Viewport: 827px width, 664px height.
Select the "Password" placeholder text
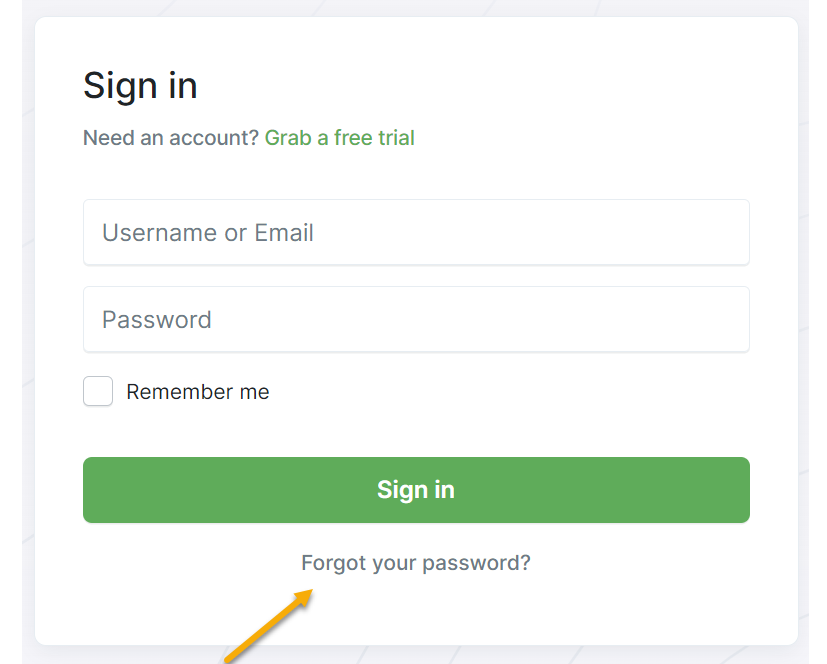pyautogui.click(x=157, y=320)
